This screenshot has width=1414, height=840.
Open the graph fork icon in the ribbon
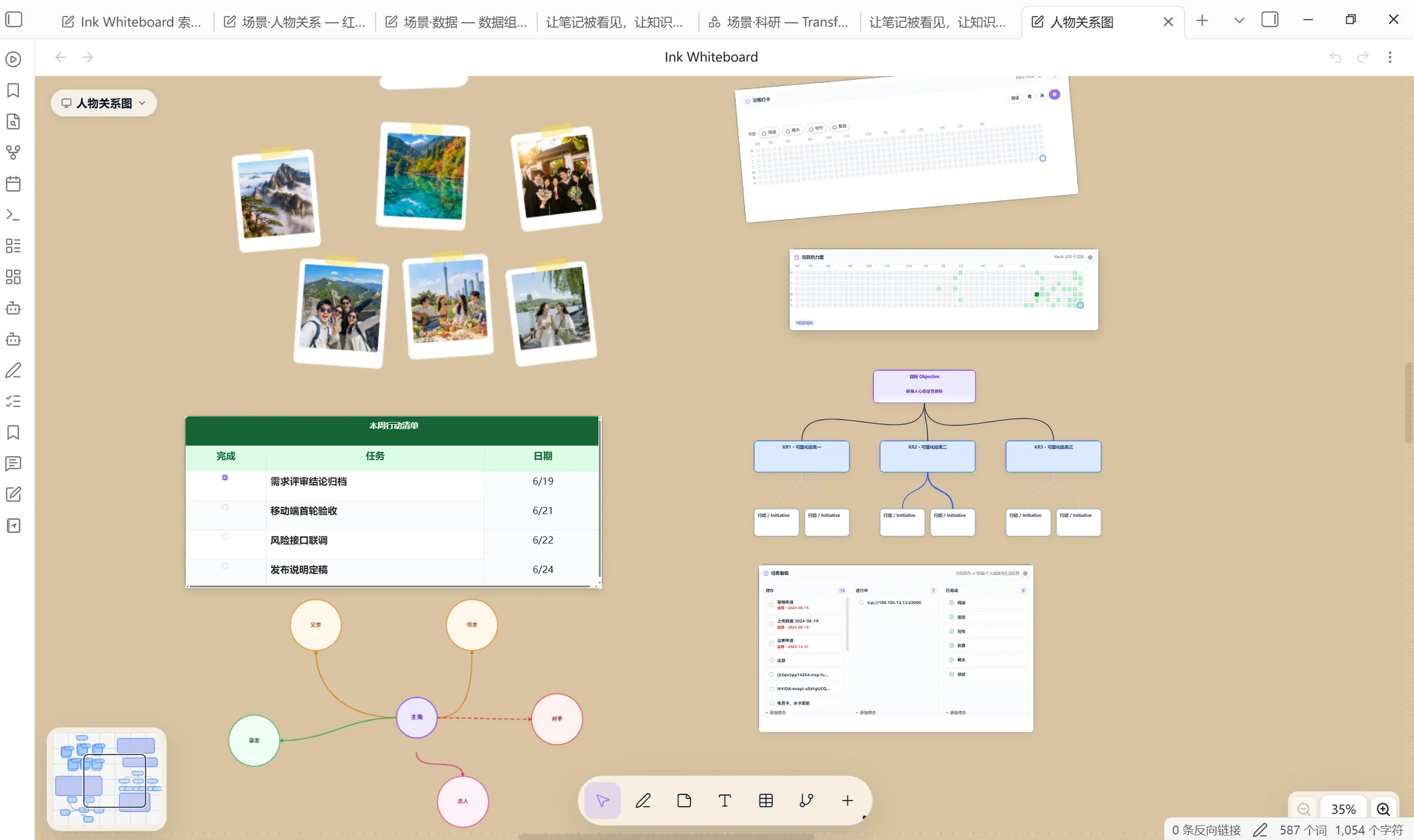tap(14, 152)
